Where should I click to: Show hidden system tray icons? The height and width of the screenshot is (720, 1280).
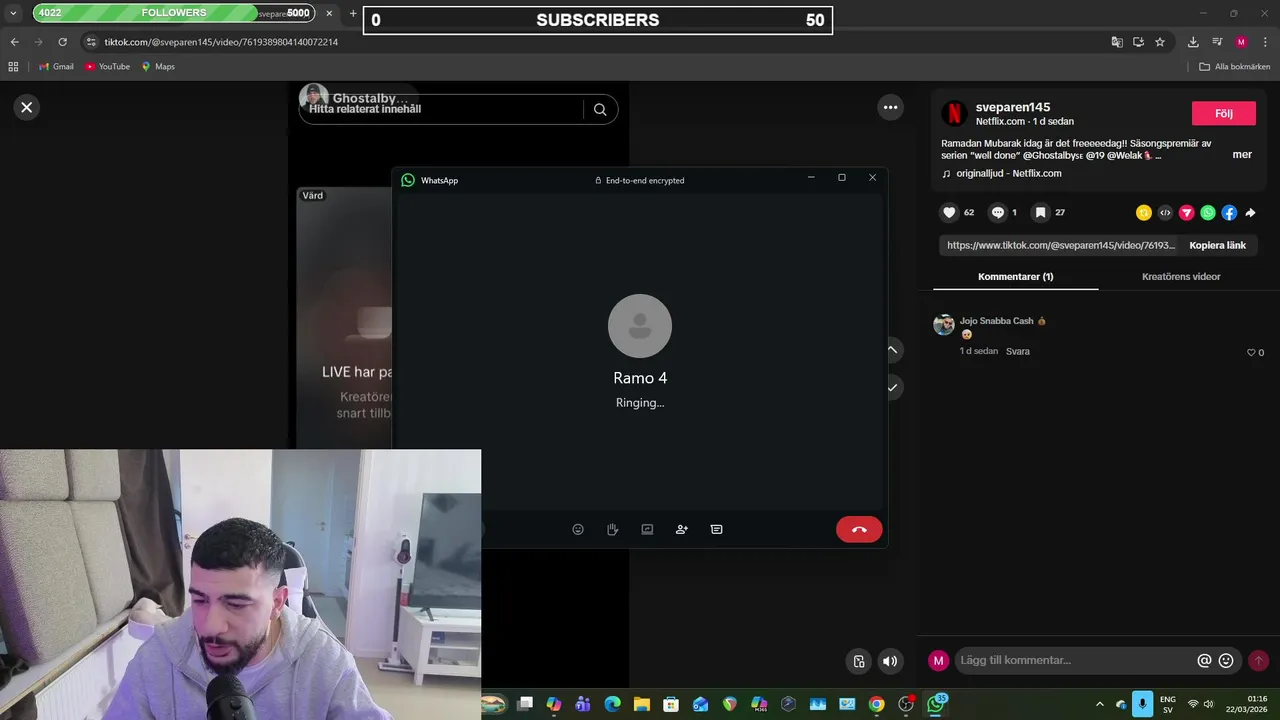pyautogui.click(x=1100, y=704)
